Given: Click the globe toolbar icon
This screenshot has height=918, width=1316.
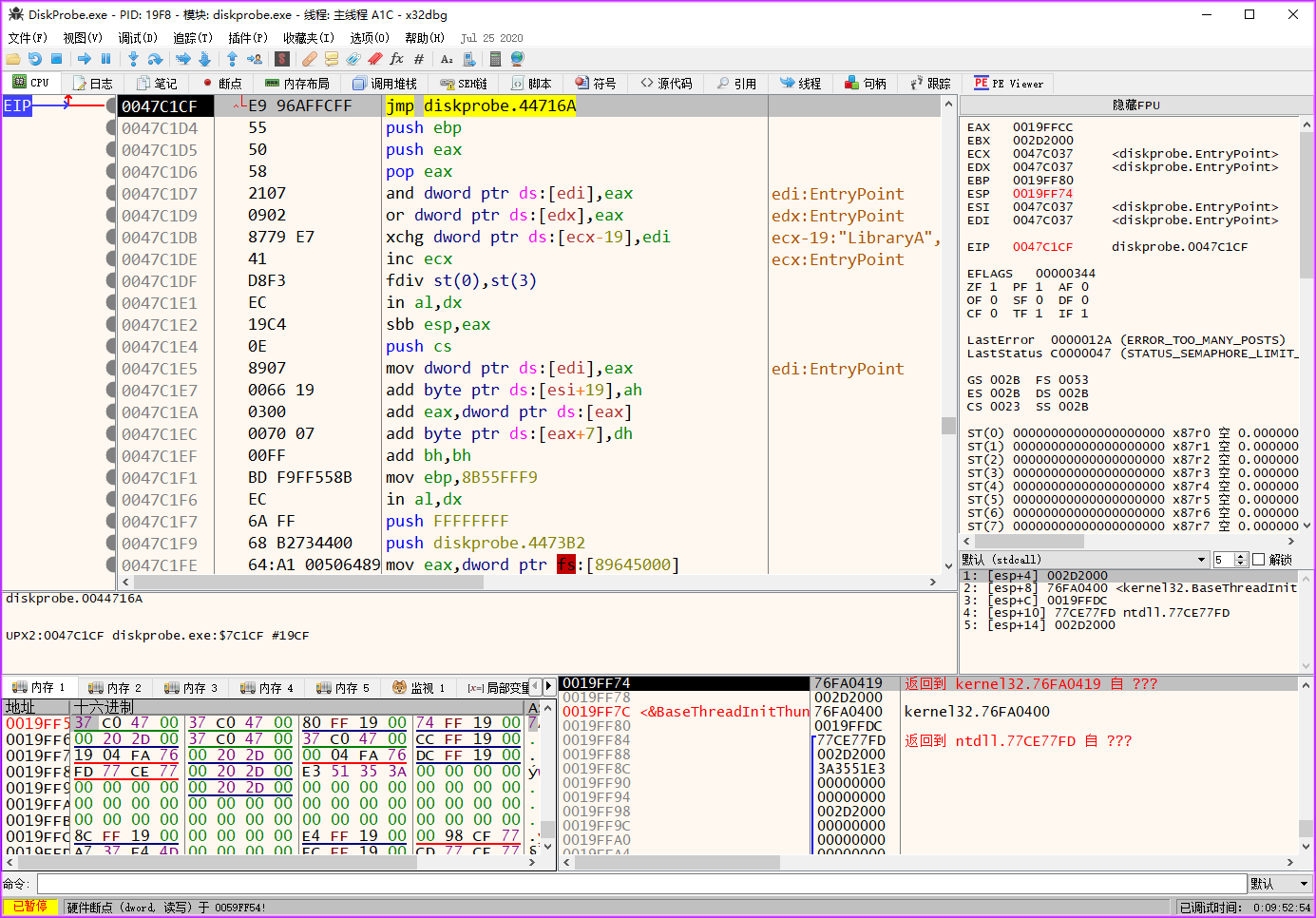Looking at the screenshot, I should (518, 59).
